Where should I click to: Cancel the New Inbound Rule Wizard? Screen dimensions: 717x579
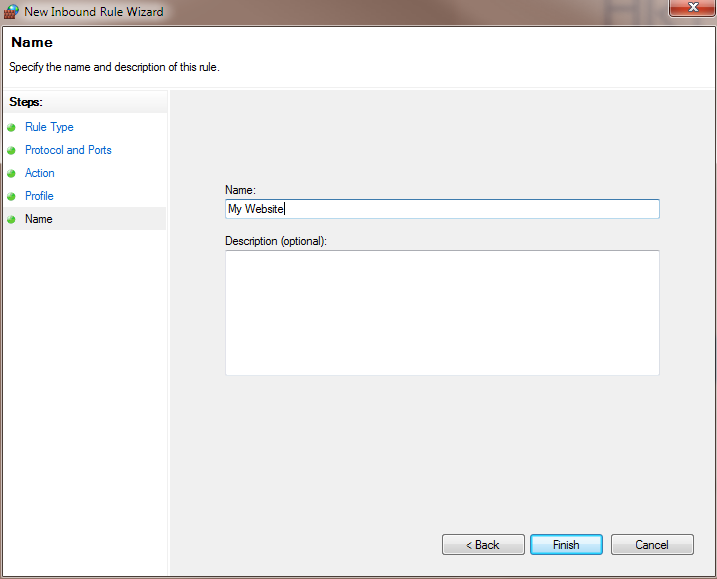click(652, 545)
